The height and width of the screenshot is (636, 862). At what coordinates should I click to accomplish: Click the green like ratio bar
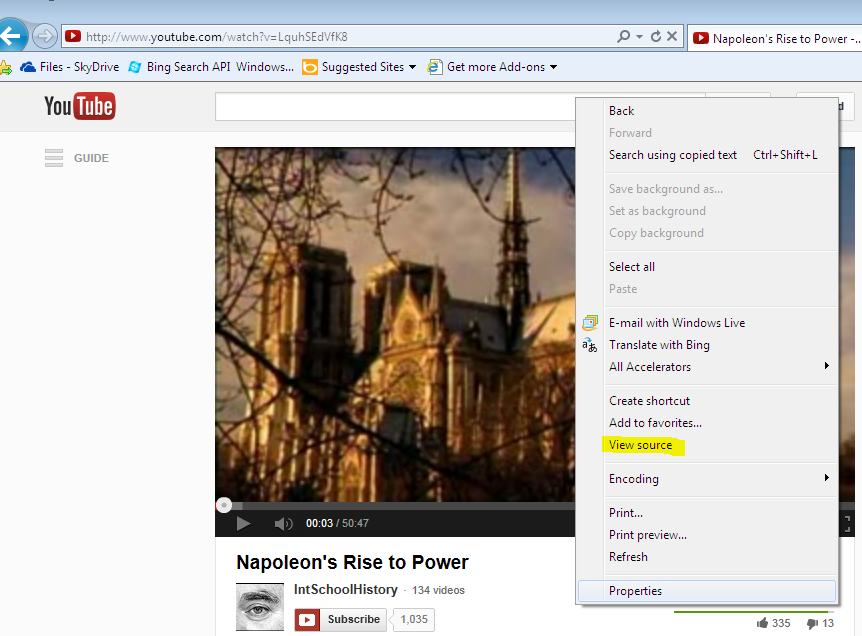(x=750, y=612)
